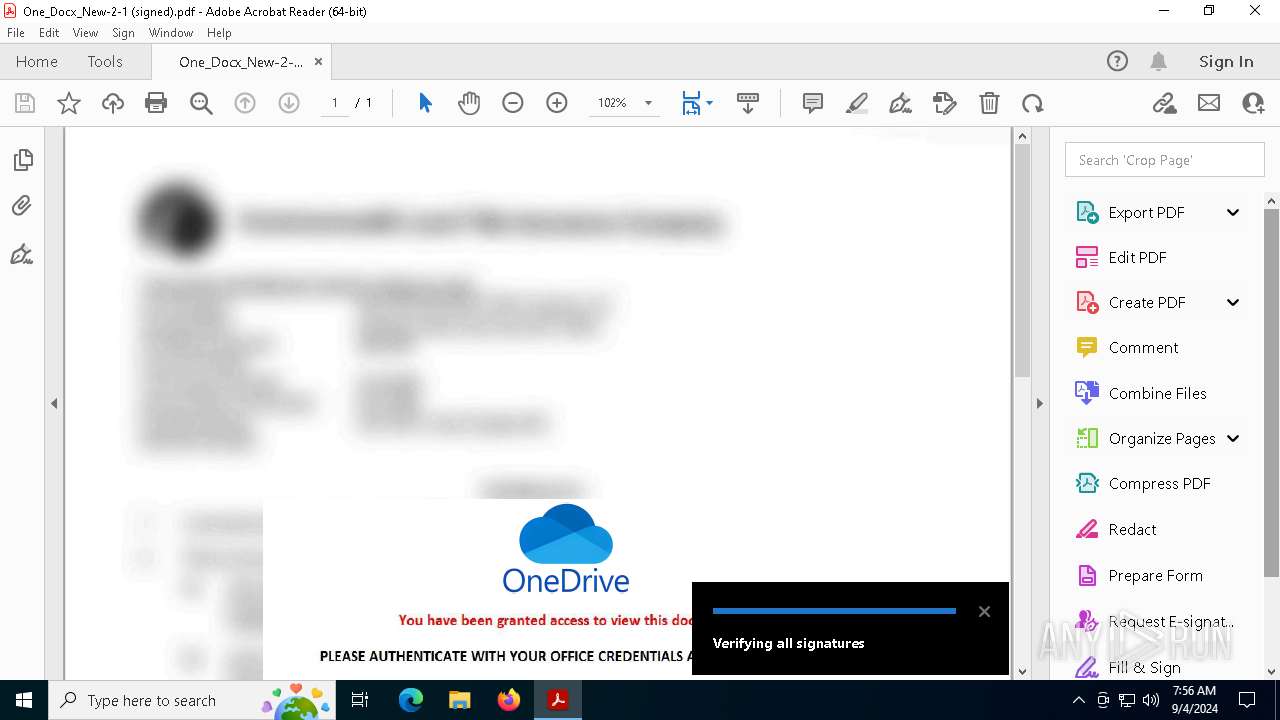Upload the file to cloud

[113, 103]
